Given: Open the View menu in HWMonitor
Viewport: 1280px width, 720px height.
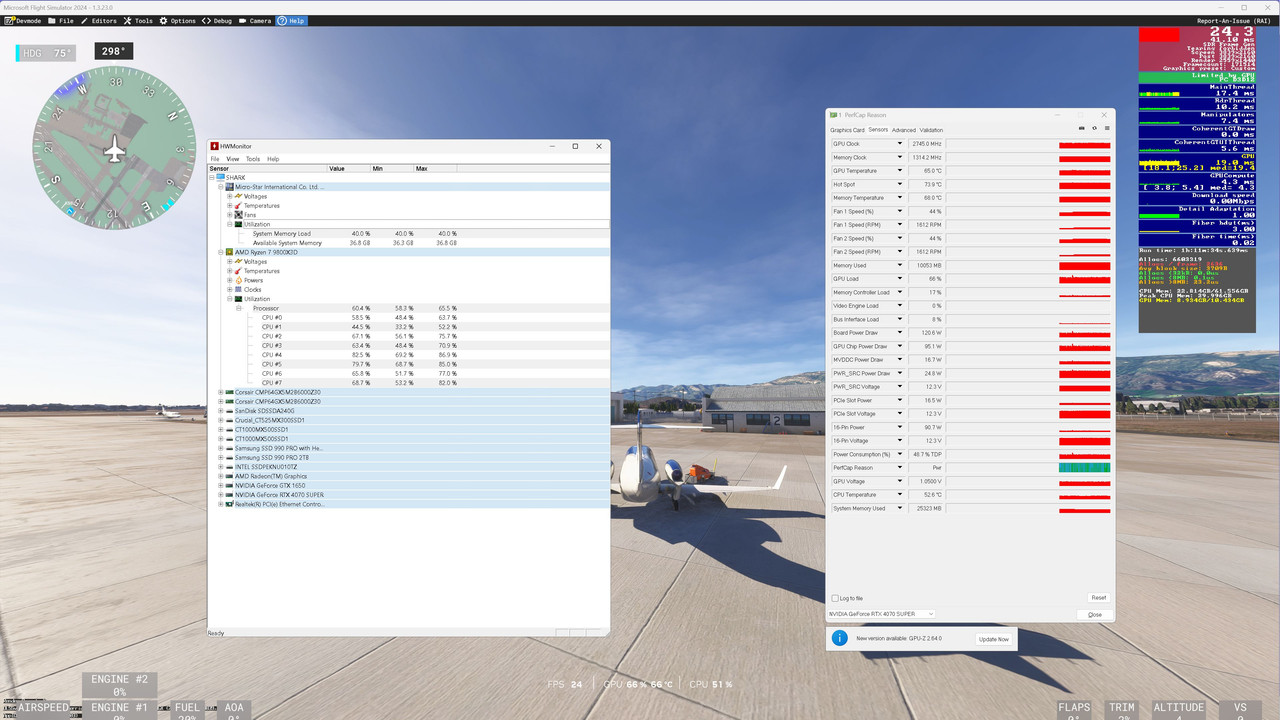Looking at the screenshot, I should tap(232, 159).
